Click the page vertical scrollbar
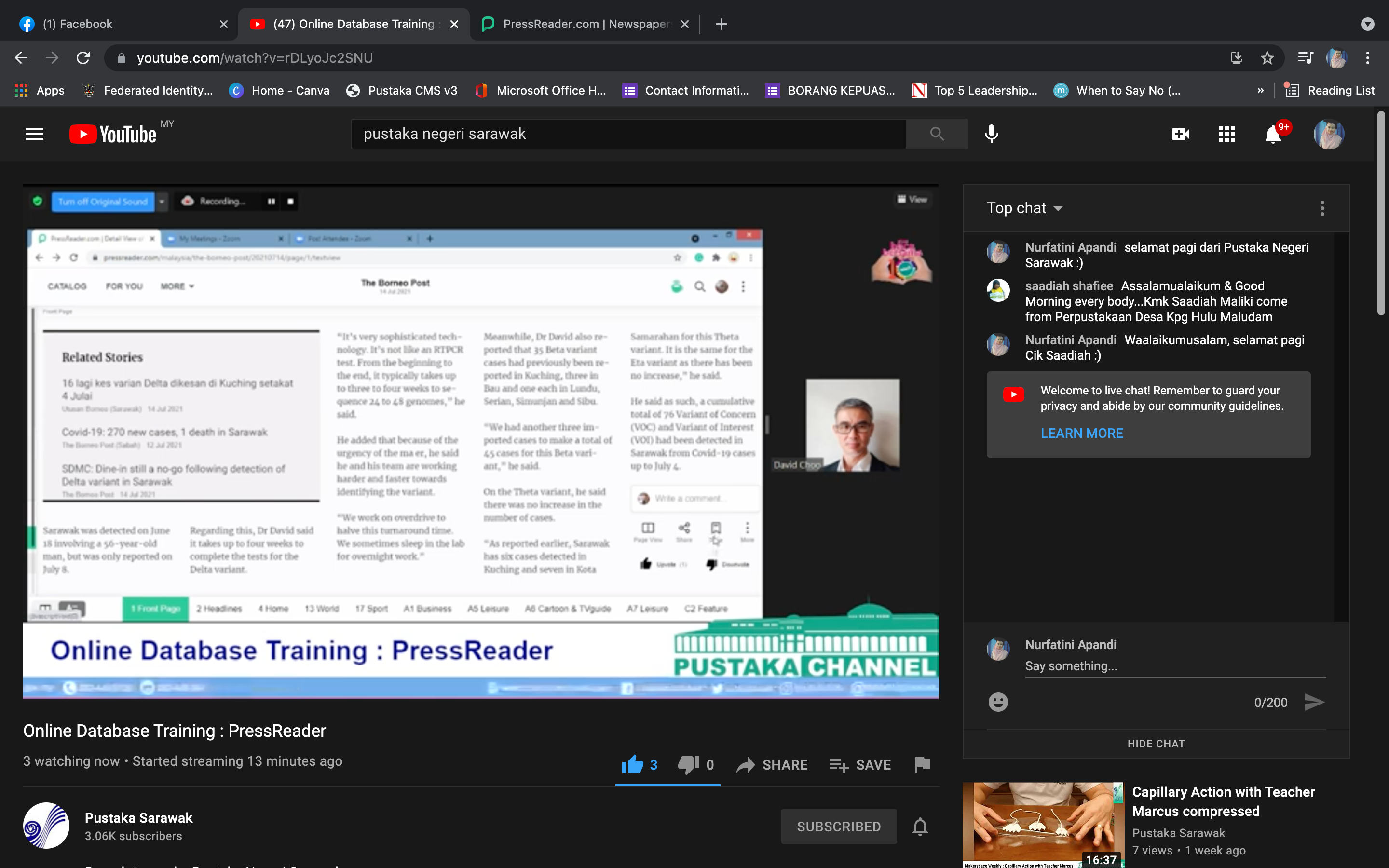This screenshot has width=1389, height=868. click(x=1382, y=212)
